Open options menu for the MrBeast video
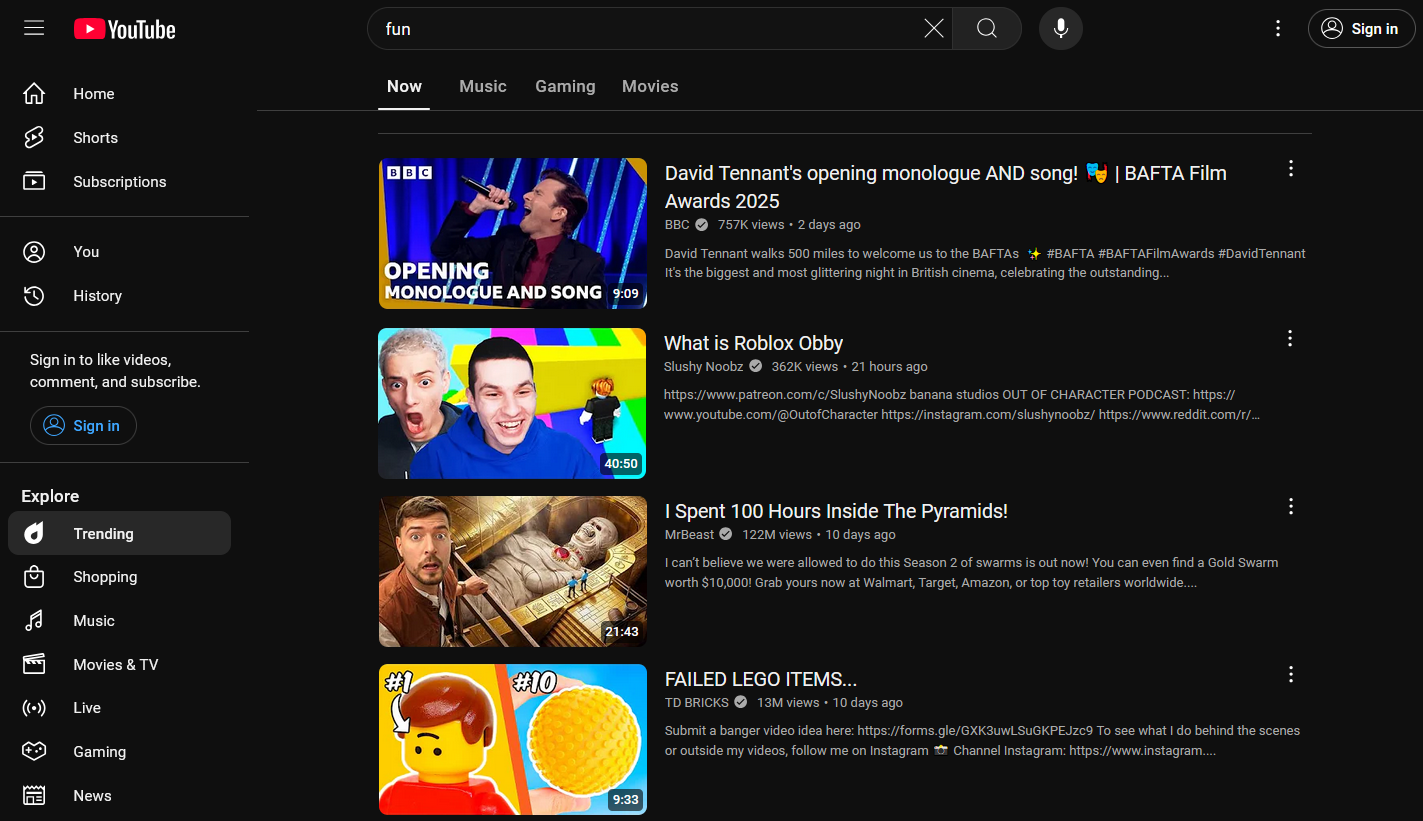The width and height of the screenshot is (1423, 821). (1290, 506)
